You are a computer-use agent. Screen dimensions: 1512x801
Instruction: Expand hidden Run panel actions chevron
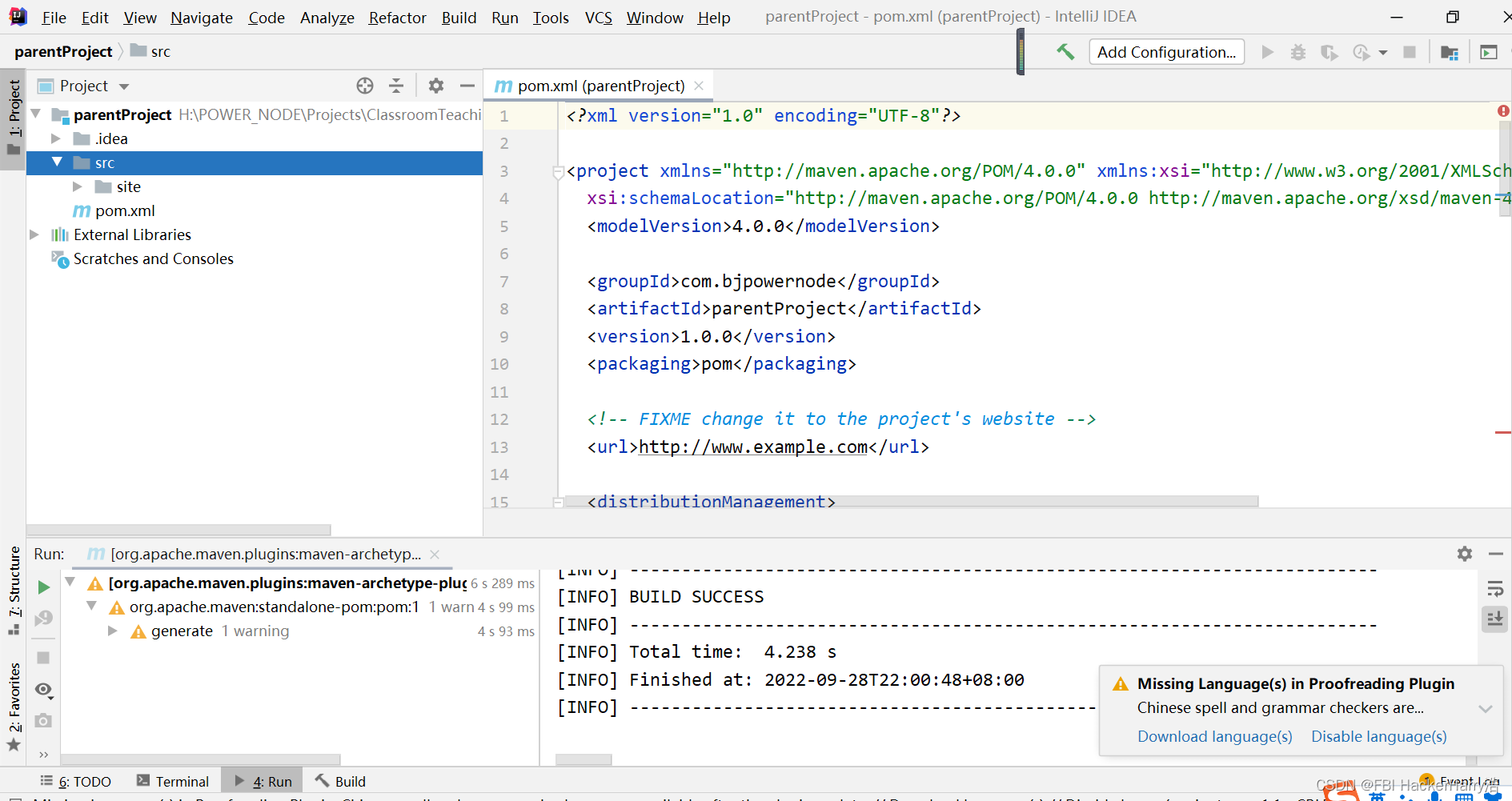tap(44, 754)
